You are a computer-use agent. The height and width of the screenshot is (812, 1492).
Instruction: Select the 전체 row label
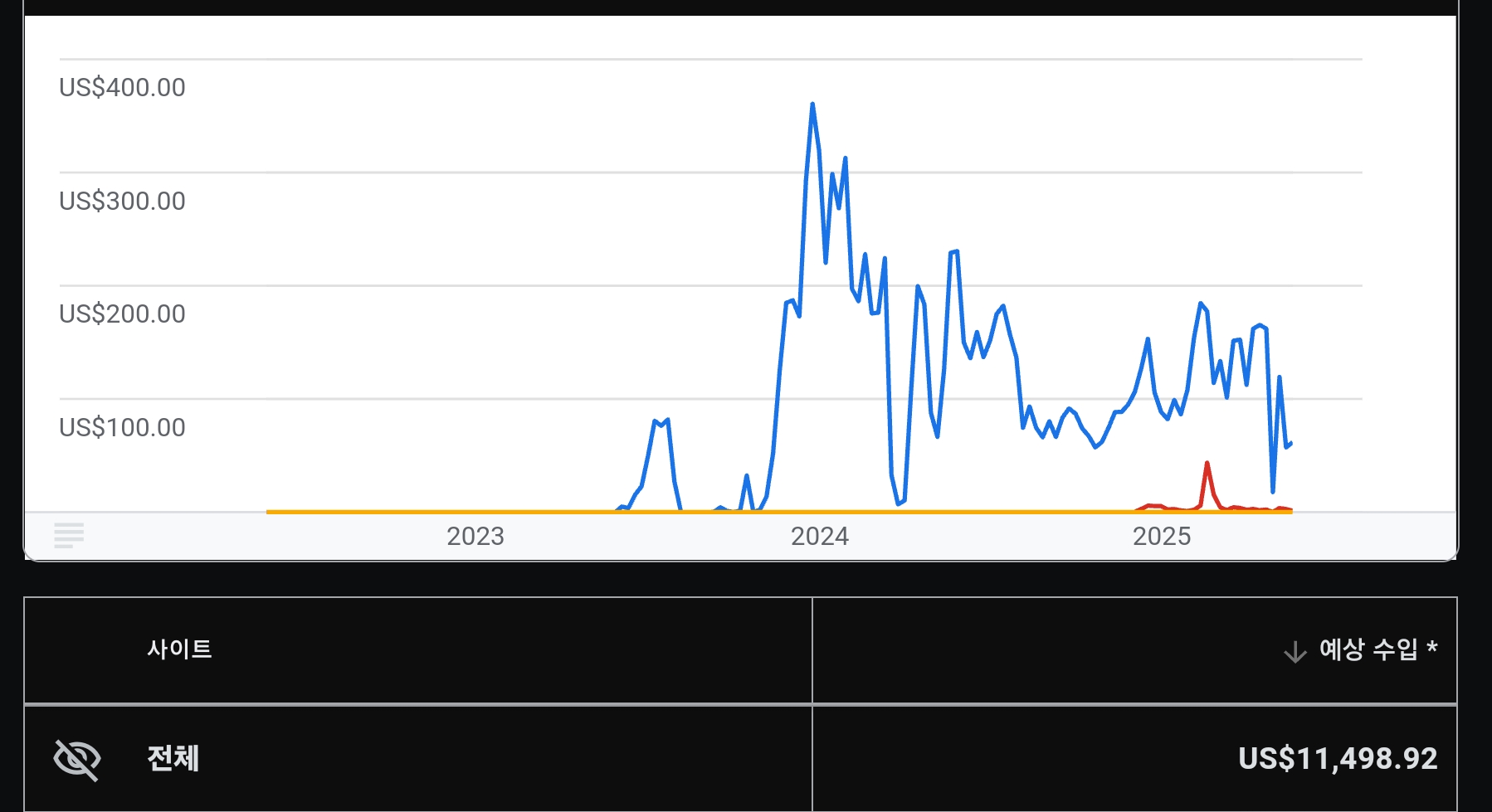[x=173, y=758]
